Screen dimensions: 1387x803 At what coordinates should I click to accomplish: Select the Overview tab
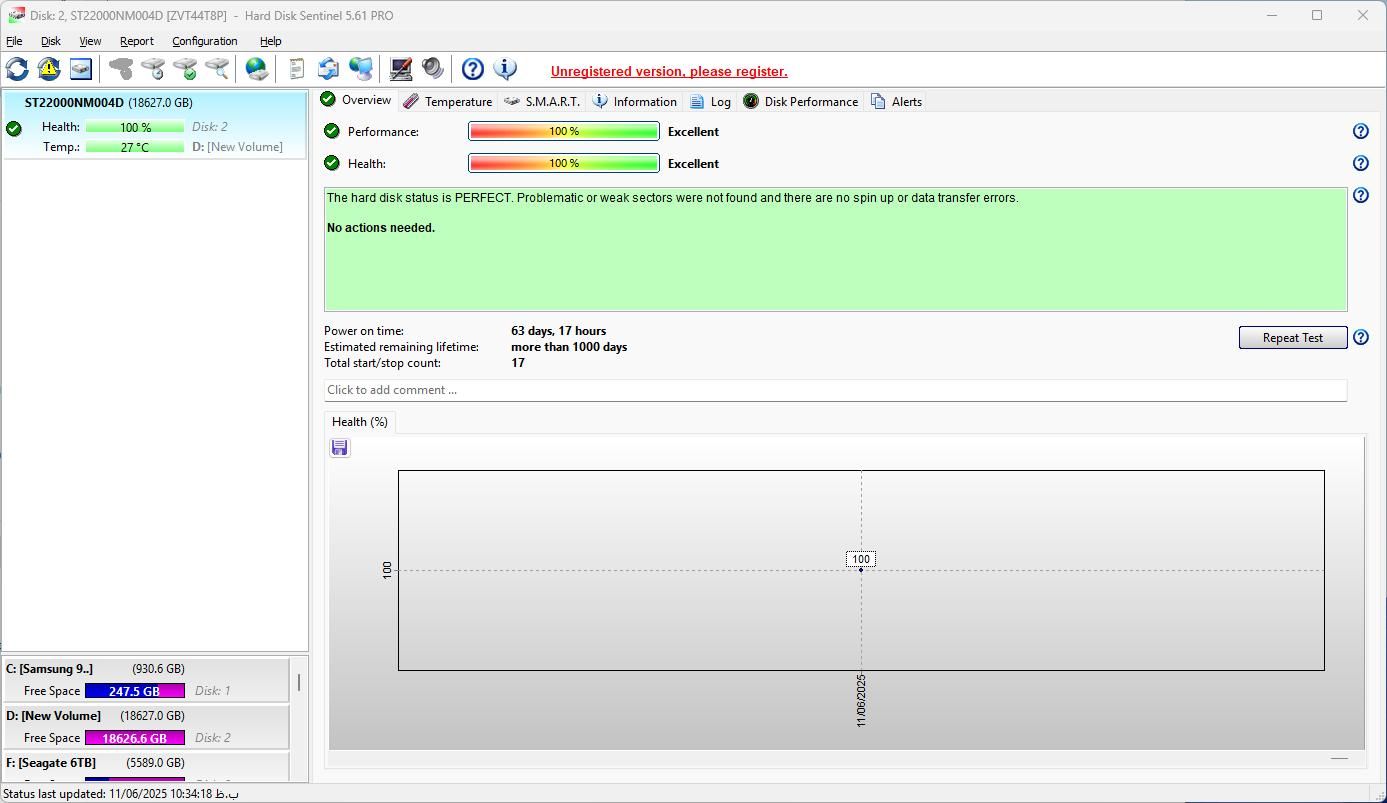(x=356, y=100)
